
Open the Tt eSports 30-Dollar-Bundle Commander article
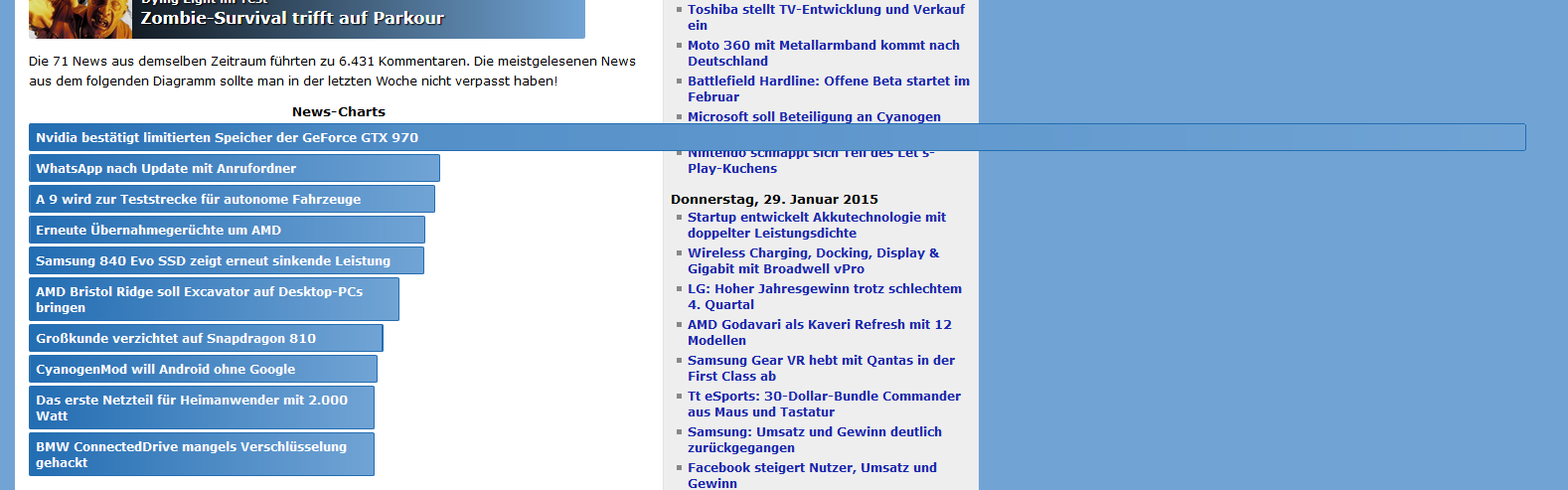pos(824,404)
